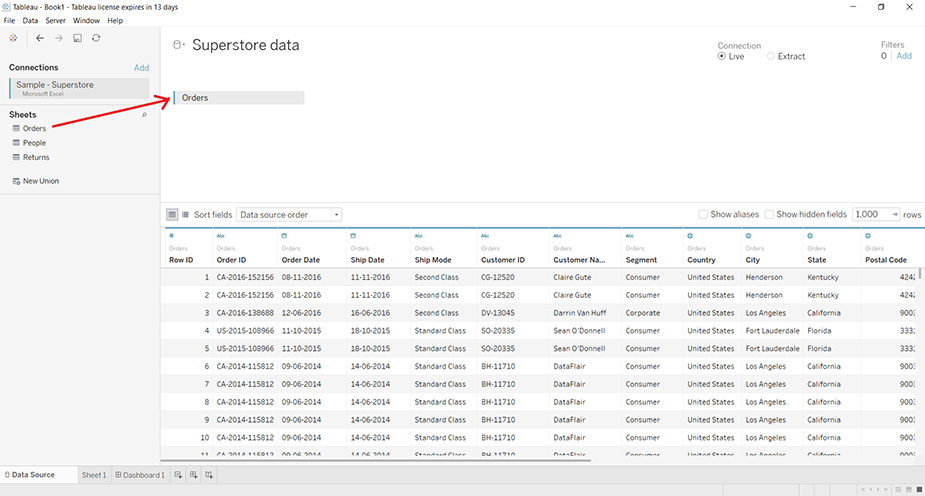Viewport: 925px width, 496px height.
Task: Click the rows count arrow button
Action: (895, 215)
